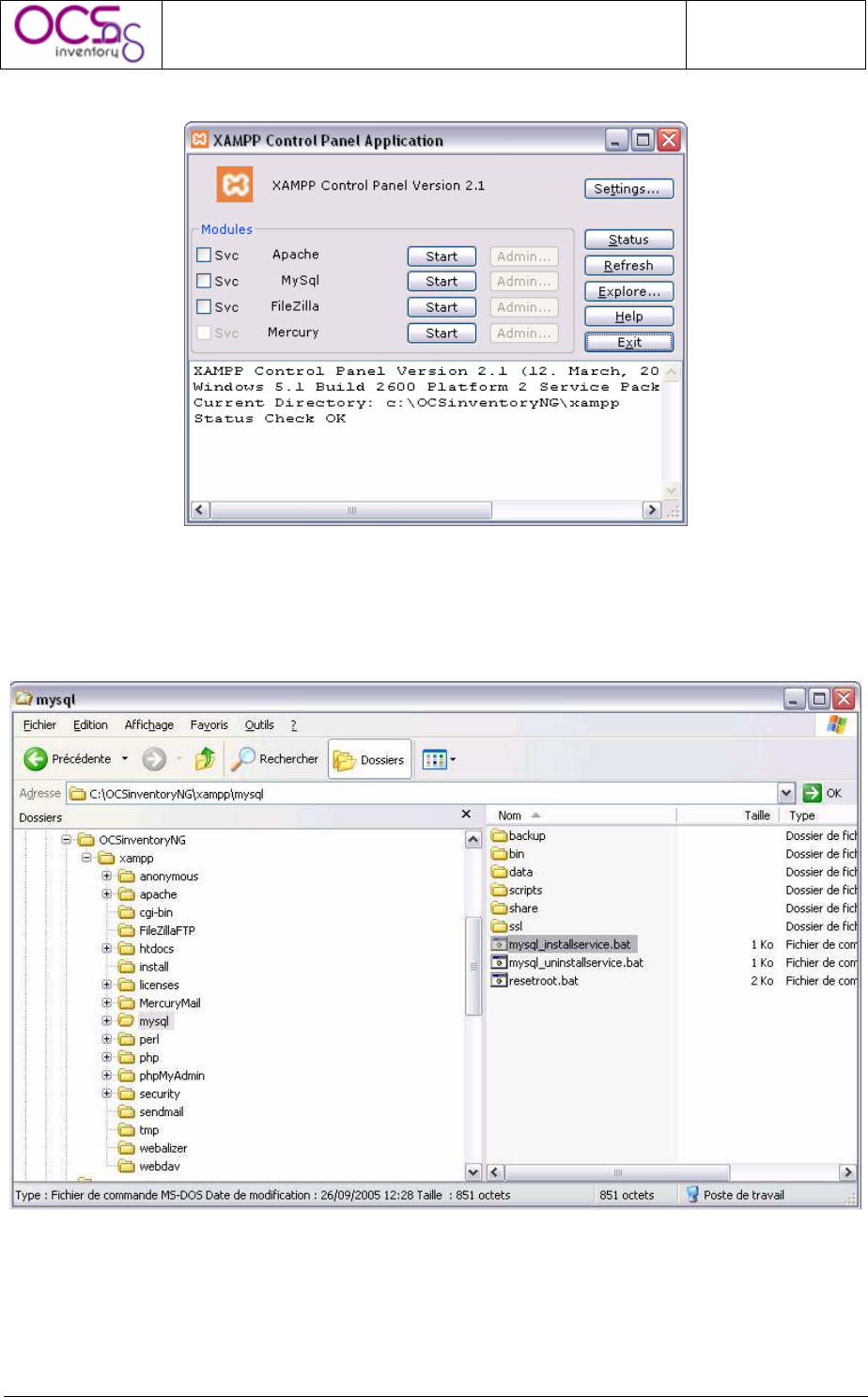Open XAMPP Settings...
Viewport: 868px width, 1397px height.
pyautogui.click(x=628, y=189)
